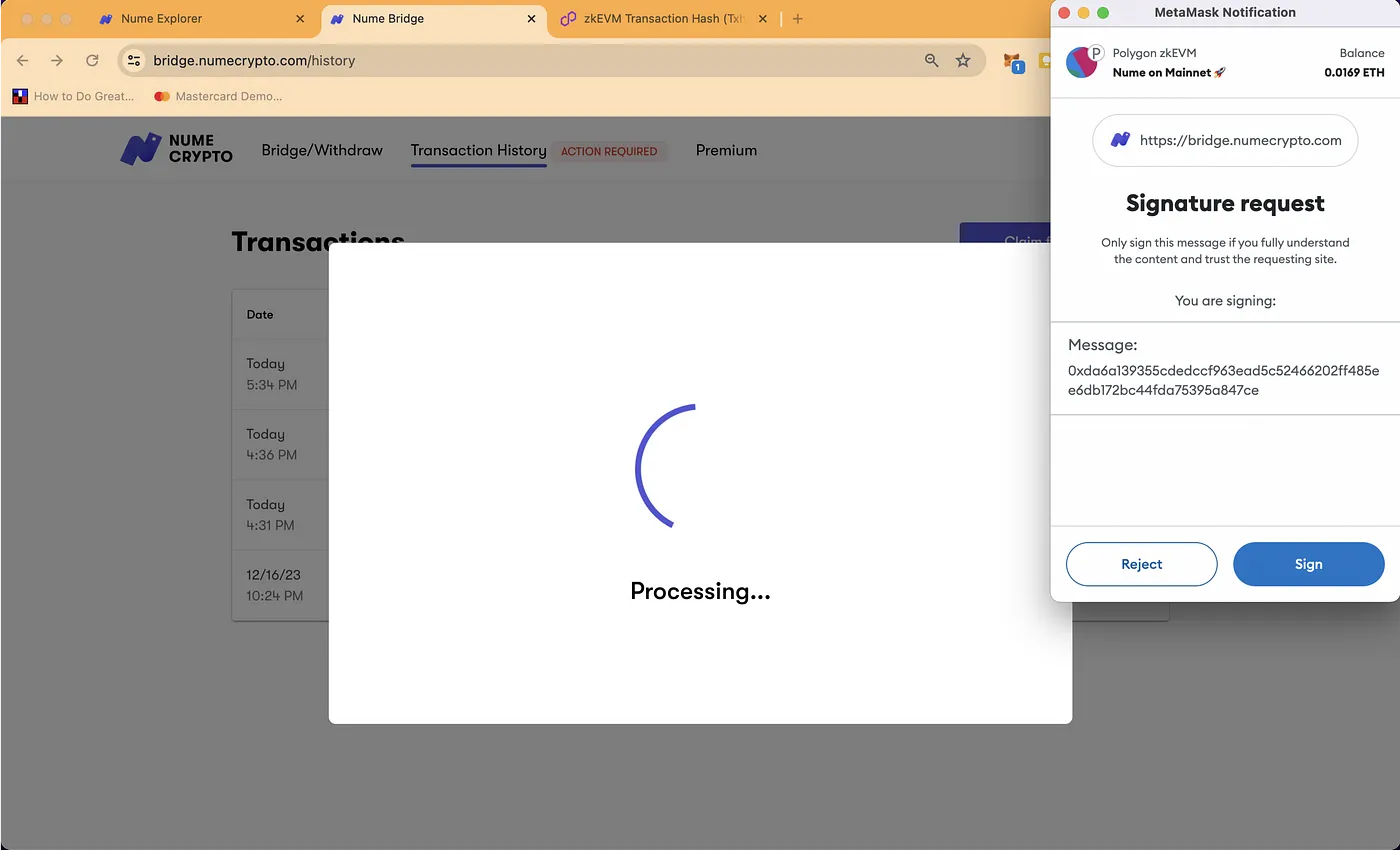Click the 0.0169 ETH balance value

1354,72
